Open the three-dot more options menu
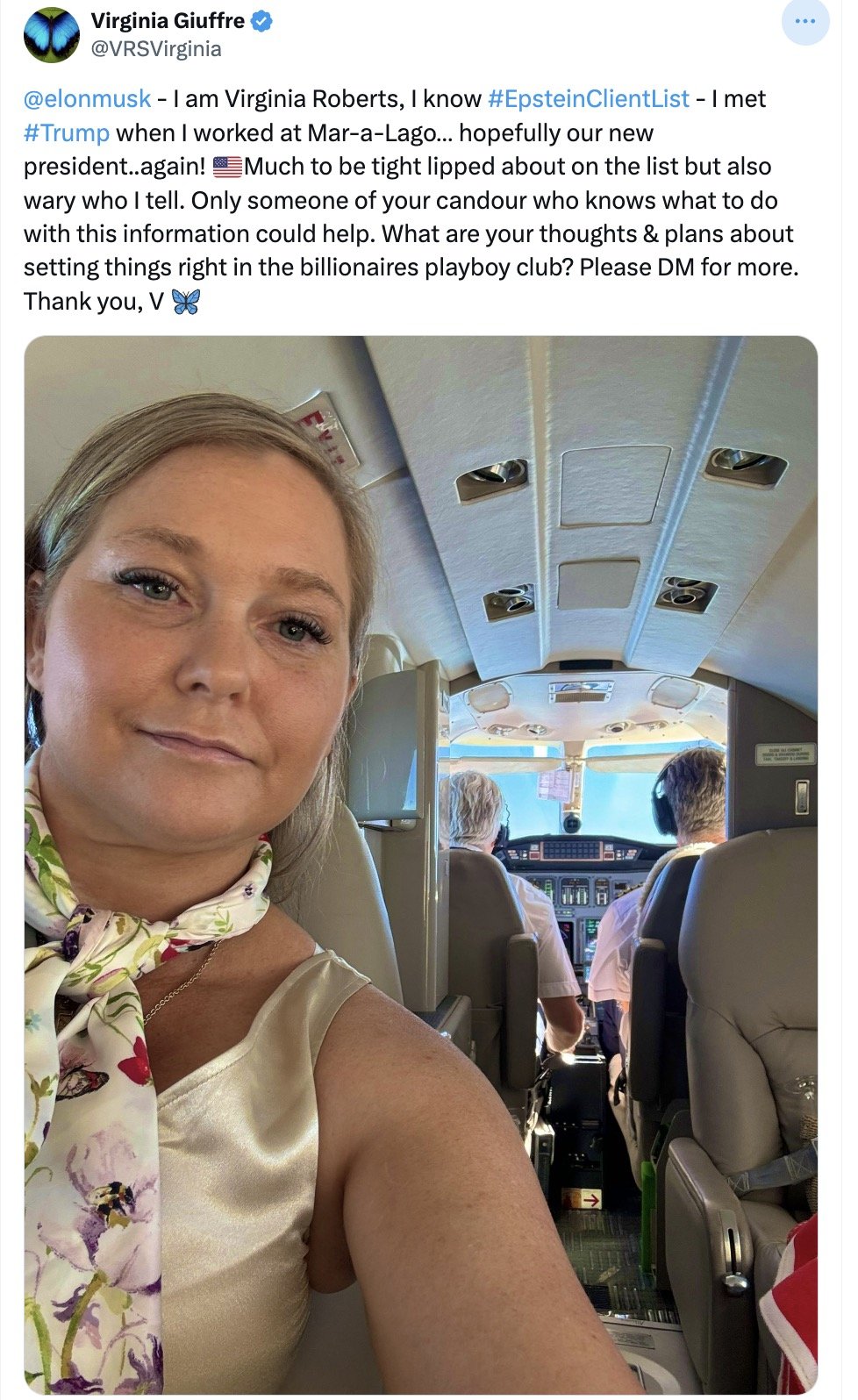Image resolution: width=858 pixels, height=1400 pixels. [x=804, y=21]
